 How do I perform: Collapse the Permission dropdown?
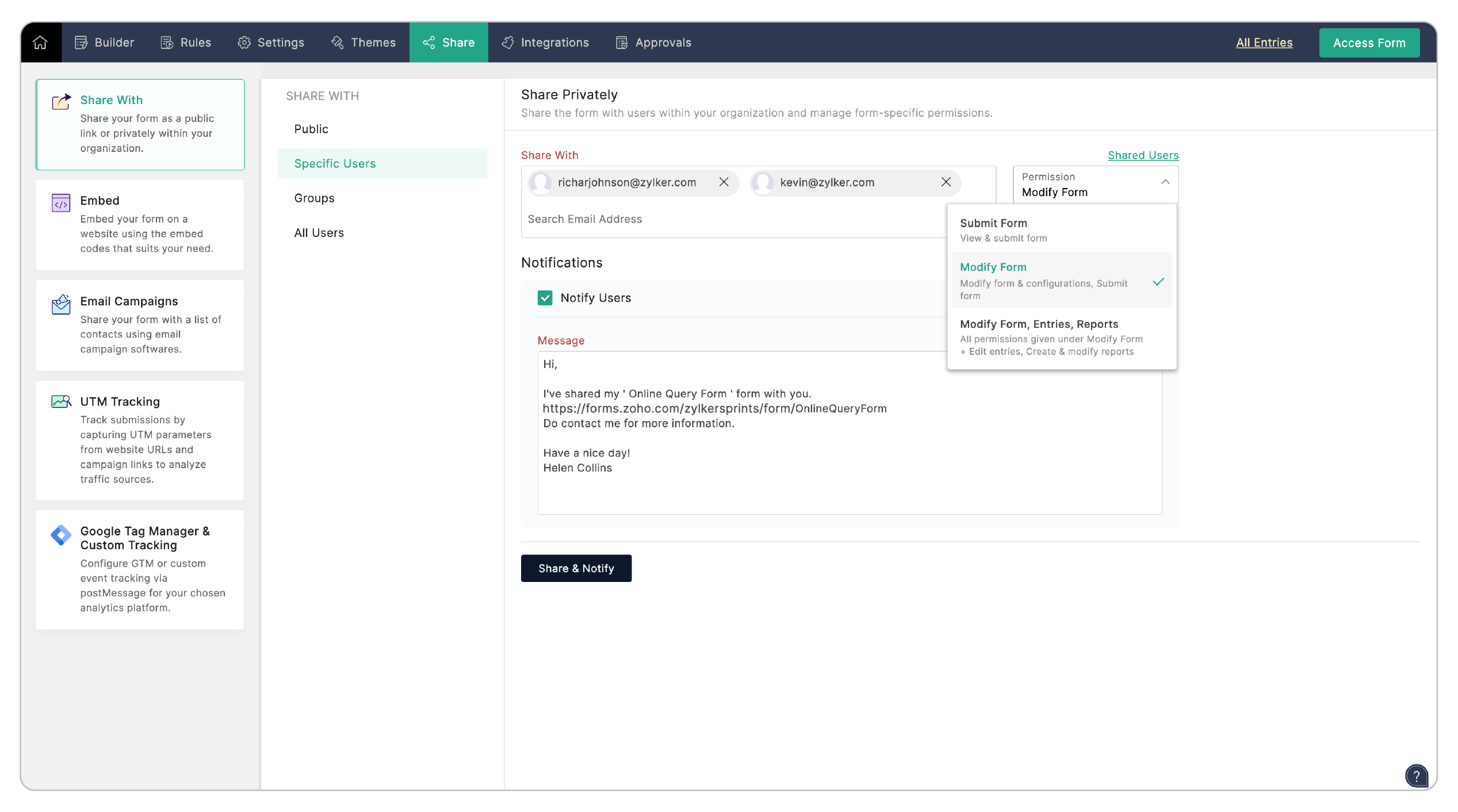1165,182
